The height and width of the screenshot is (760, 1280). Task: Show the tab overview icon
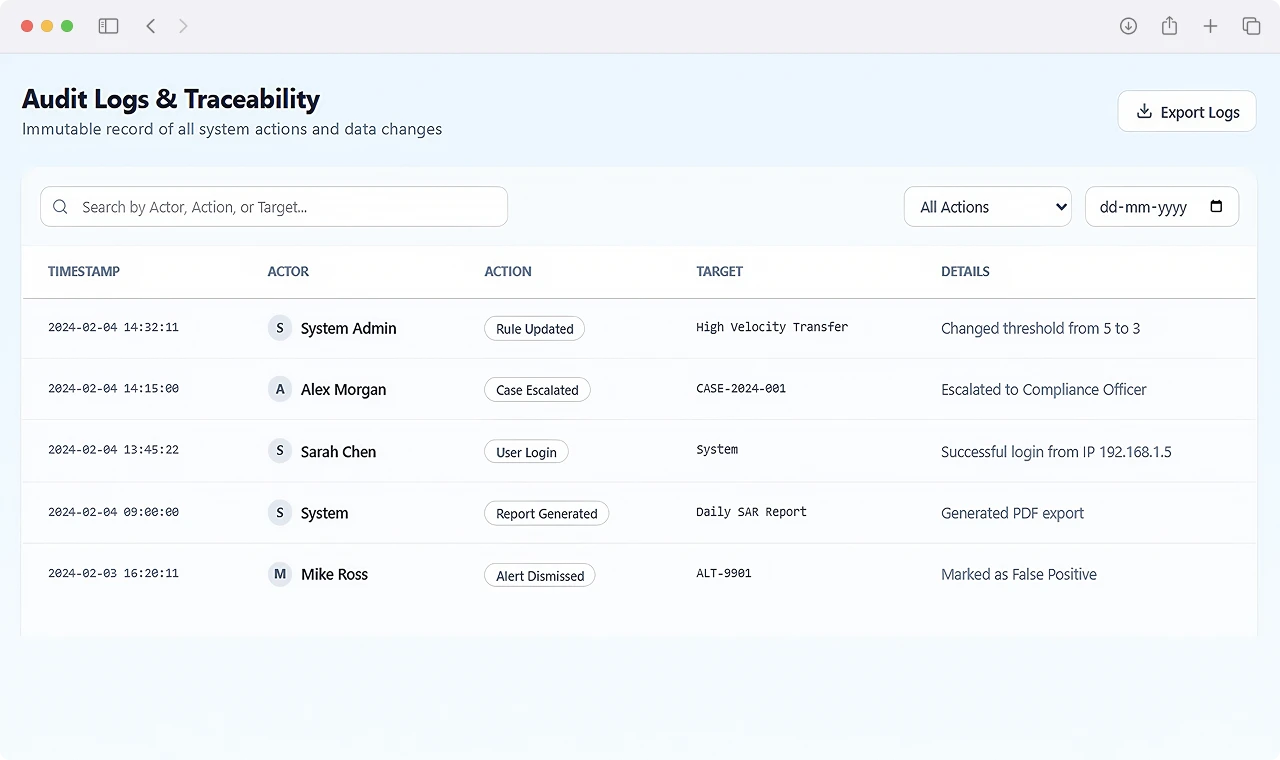coord(1251,26)
